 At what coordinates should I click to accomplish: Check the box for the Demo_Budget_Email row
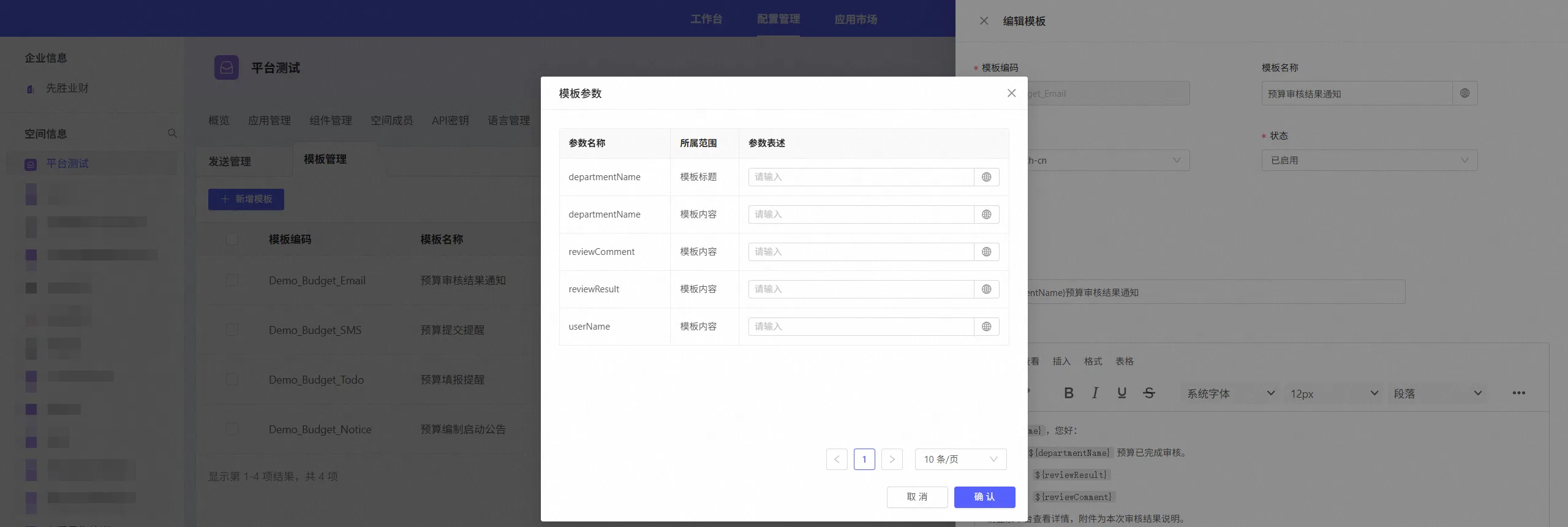(x=232, y=280)
